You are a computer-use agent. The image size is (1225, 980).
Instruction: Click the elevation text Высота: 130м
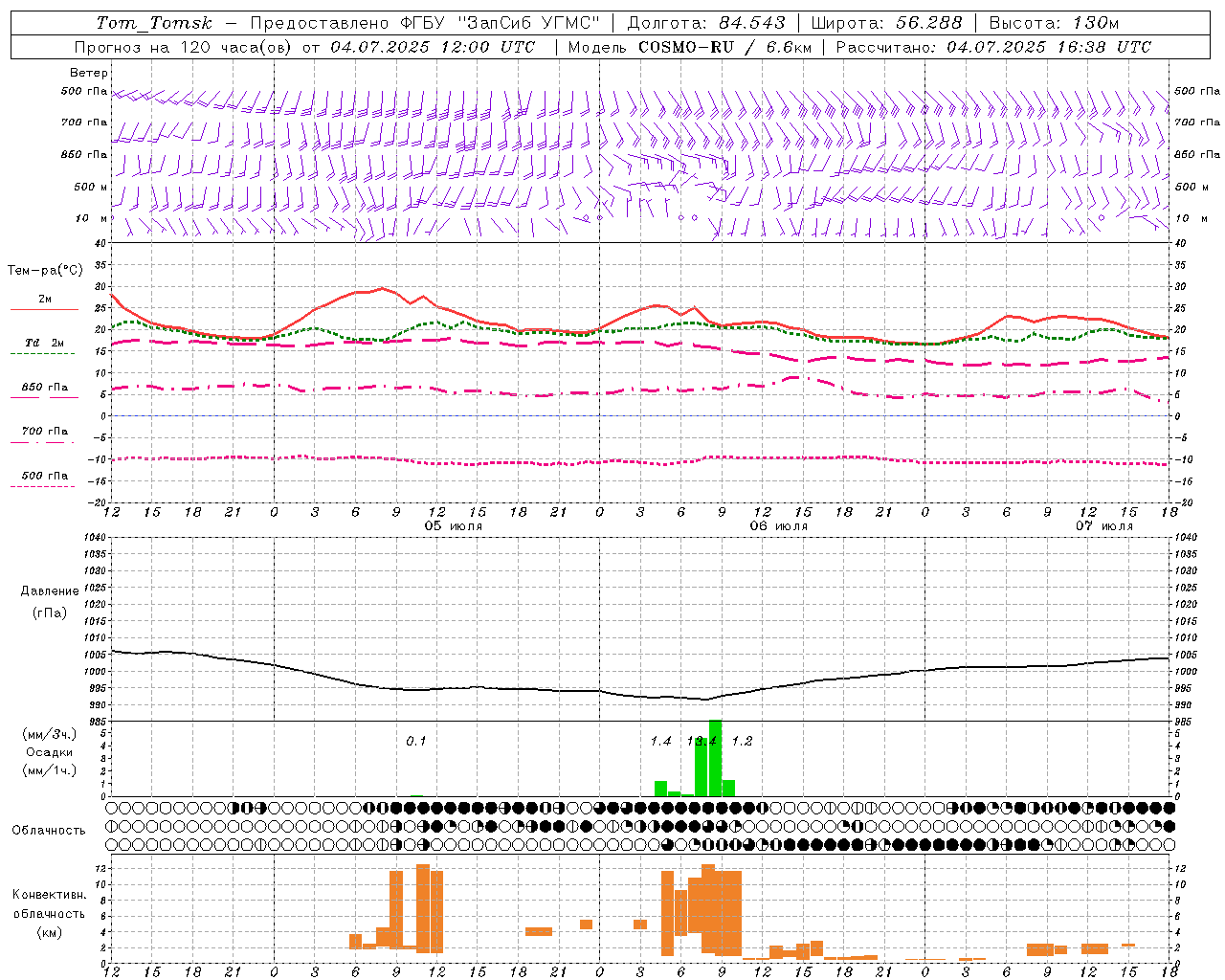point(1054,23)
